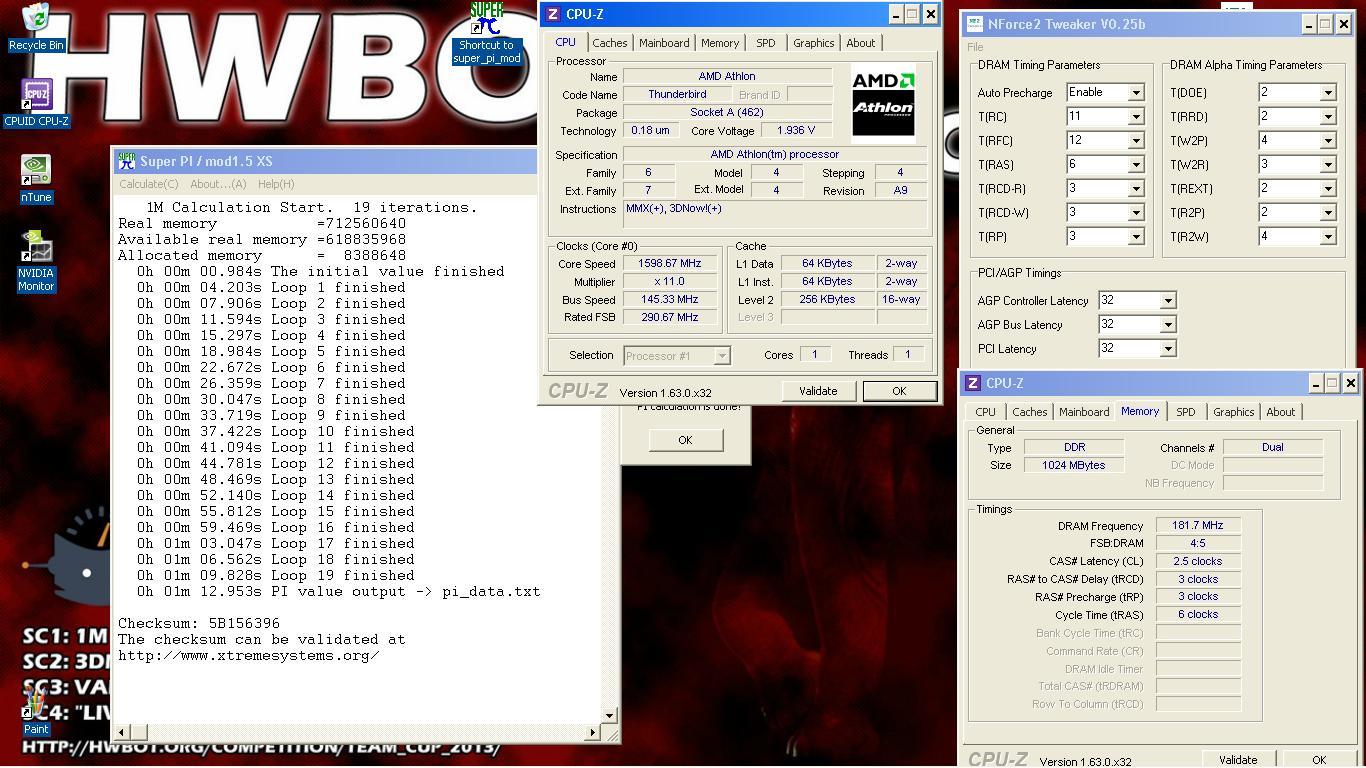Image resolution: width=1366 pixels, height=768 pixels.
Task: Switch to Memory tab in top CPU-Z
Action: click(720, 43)
